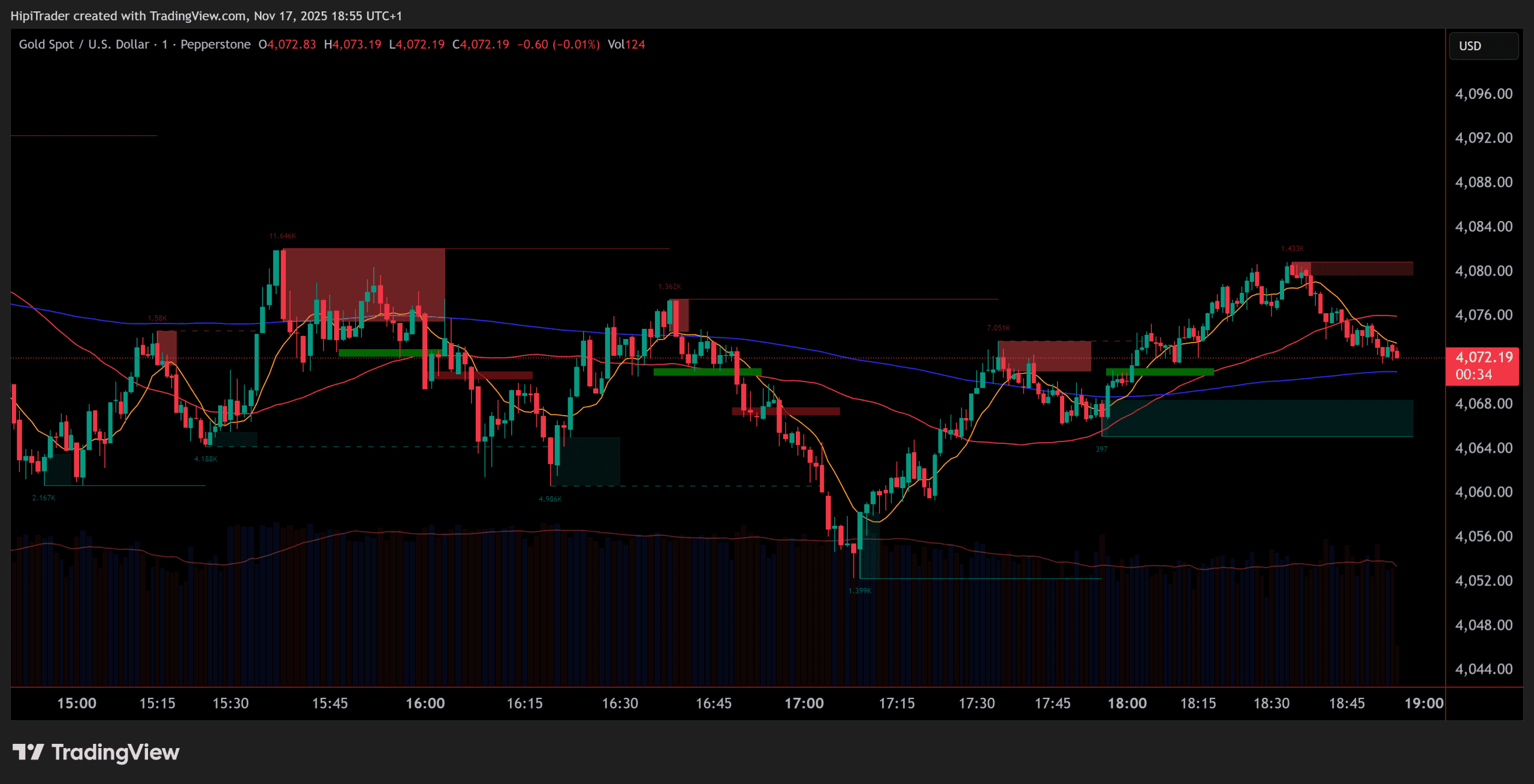Screen dimensions: 1534x784
Task: Click the 16:00 time axis label
Action: [425, 703]
